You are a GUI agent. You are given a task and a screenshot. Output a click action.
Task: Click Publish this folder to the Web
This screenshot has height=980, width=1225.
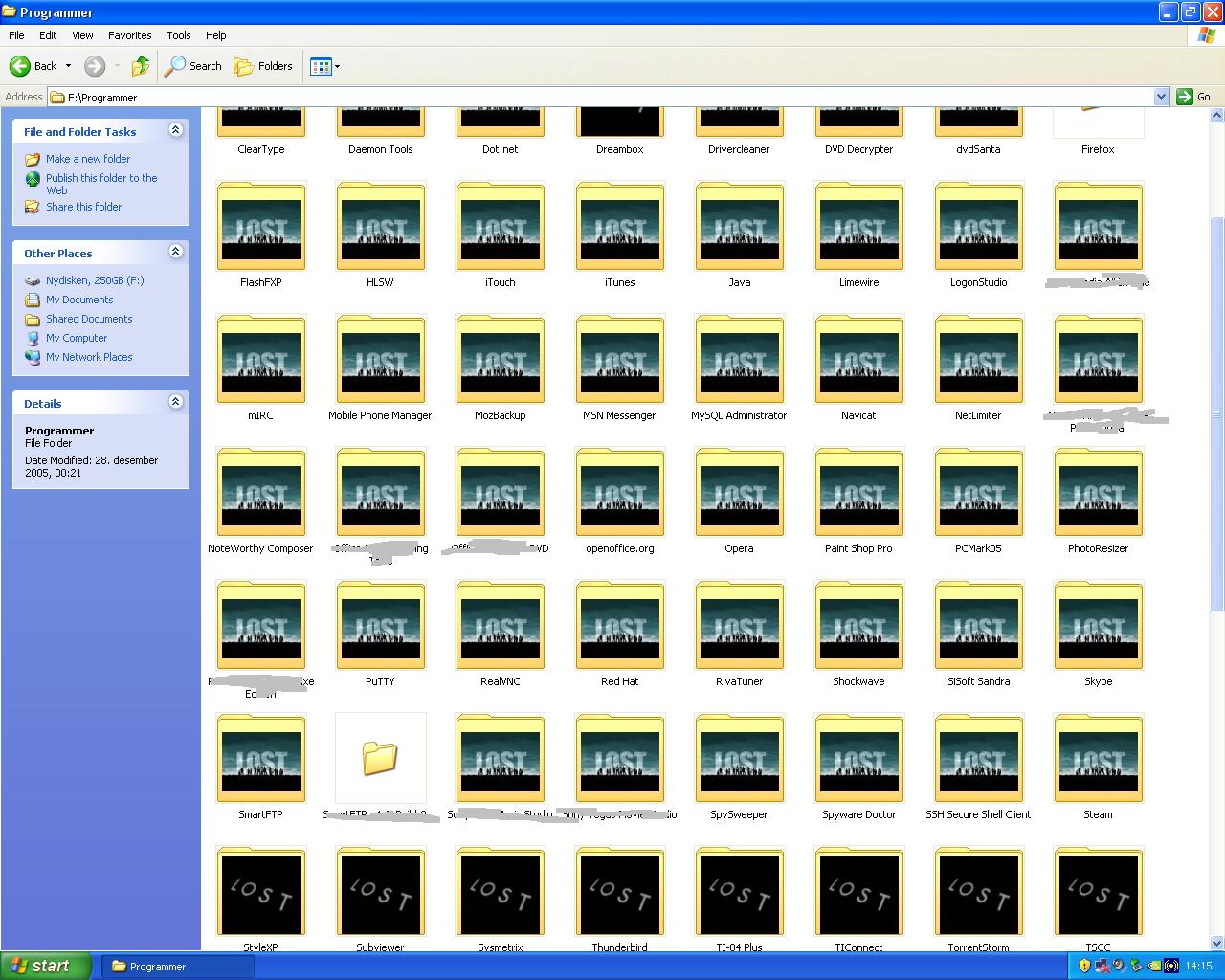pos(101,184)
